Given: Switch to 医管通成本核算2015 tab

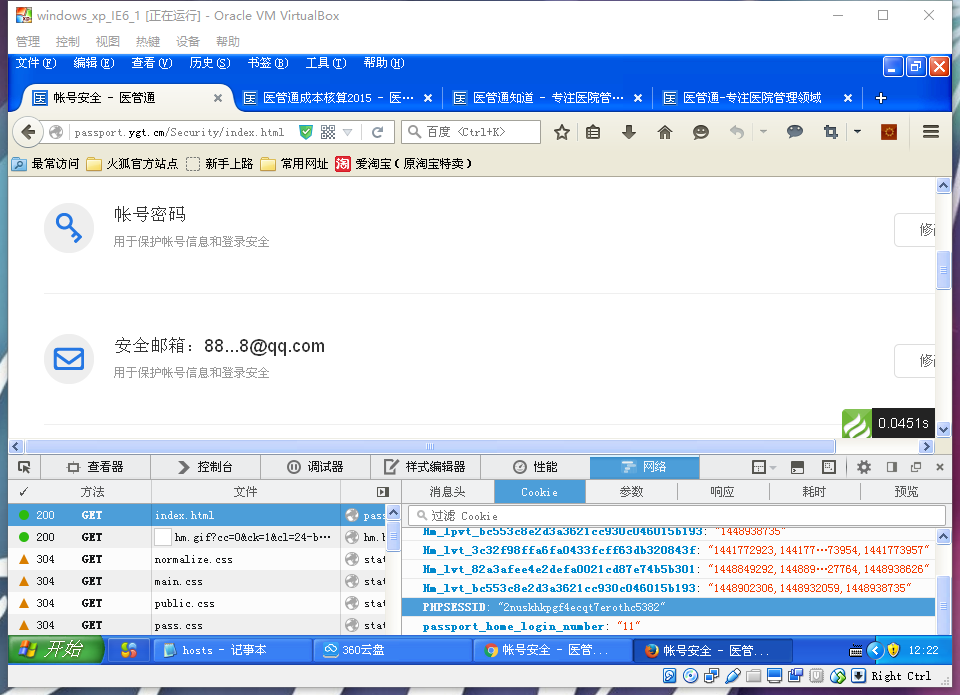Looking at the screenshot, I should 337,98.
